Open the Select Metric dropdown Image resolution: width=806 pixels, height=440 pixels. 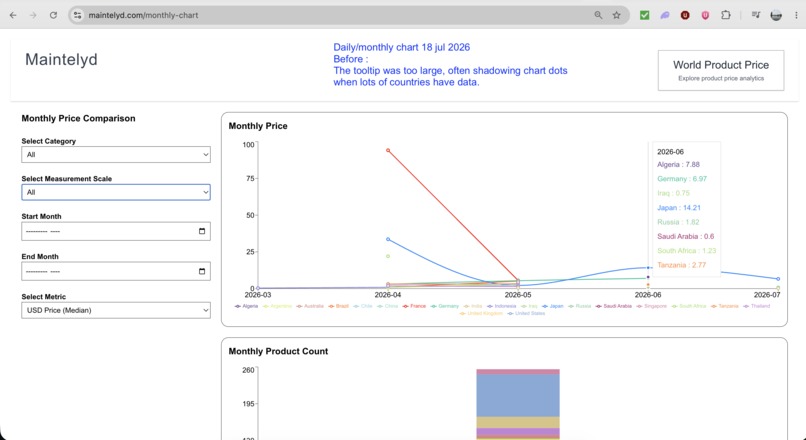116,310
